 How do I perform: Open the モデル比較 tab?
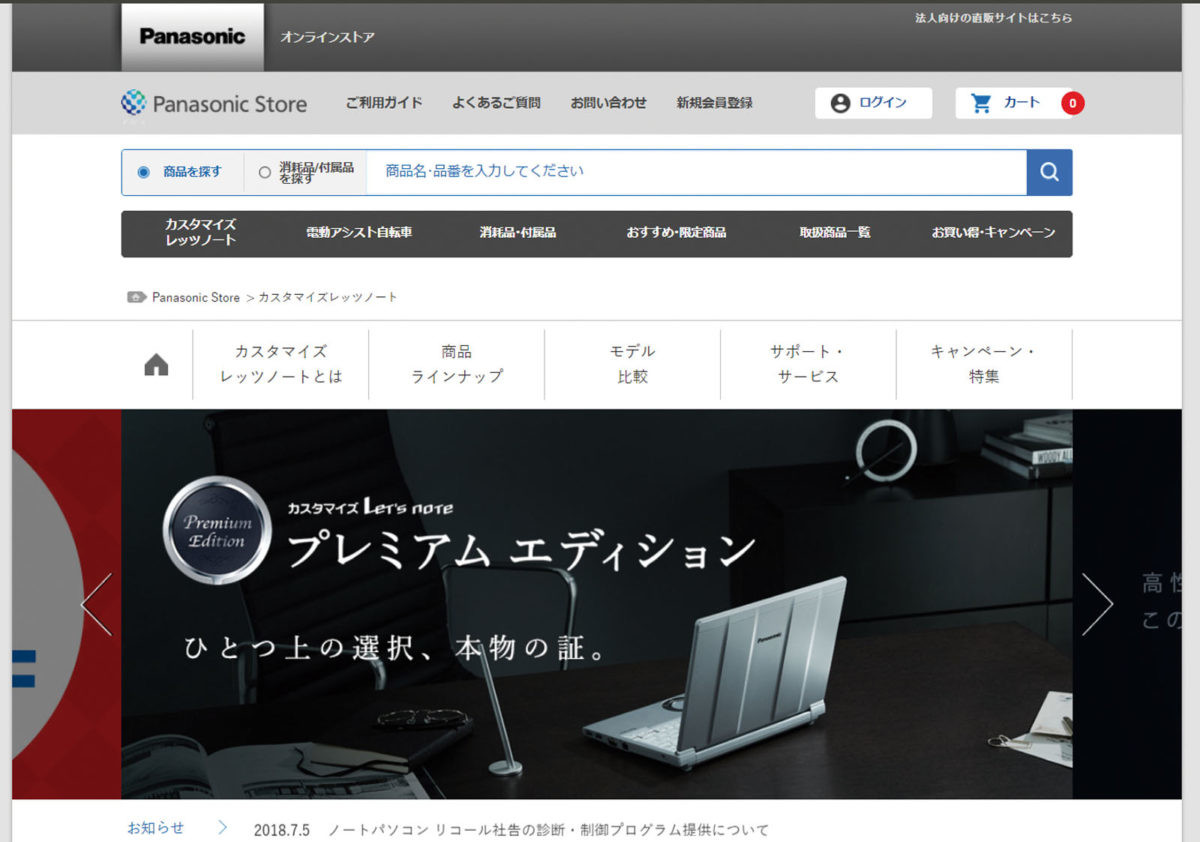633,365
